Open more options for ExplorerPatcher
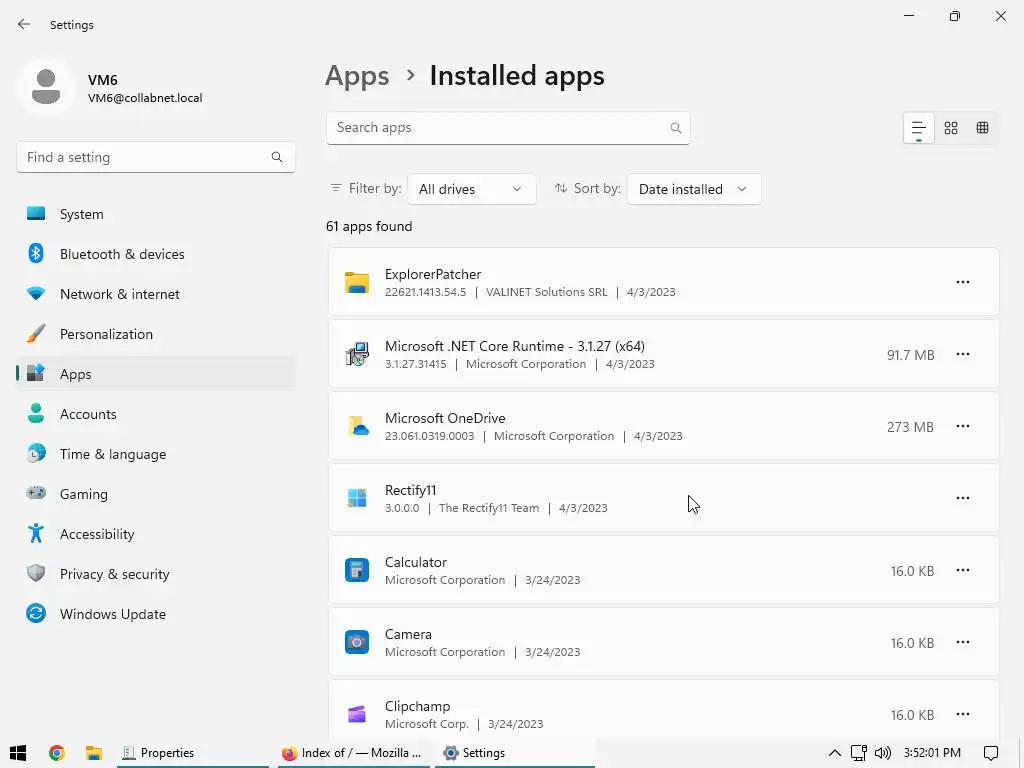1024x768 pixels. [x=962, y=282]
